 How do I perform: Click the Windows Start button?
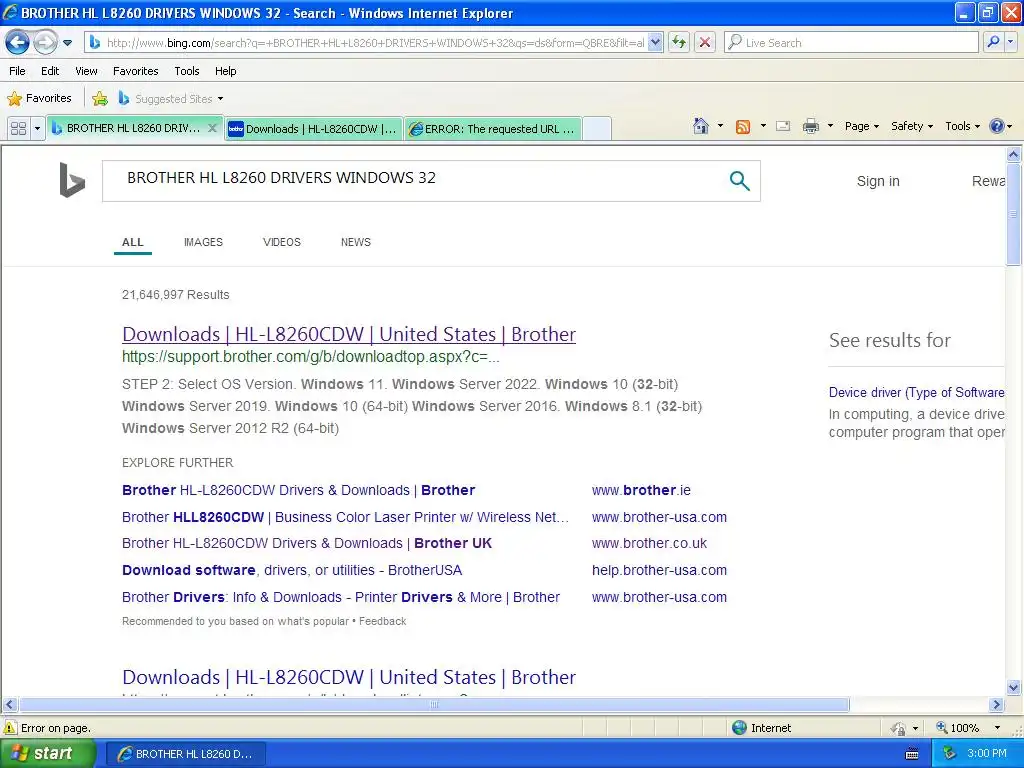(48, 754)
